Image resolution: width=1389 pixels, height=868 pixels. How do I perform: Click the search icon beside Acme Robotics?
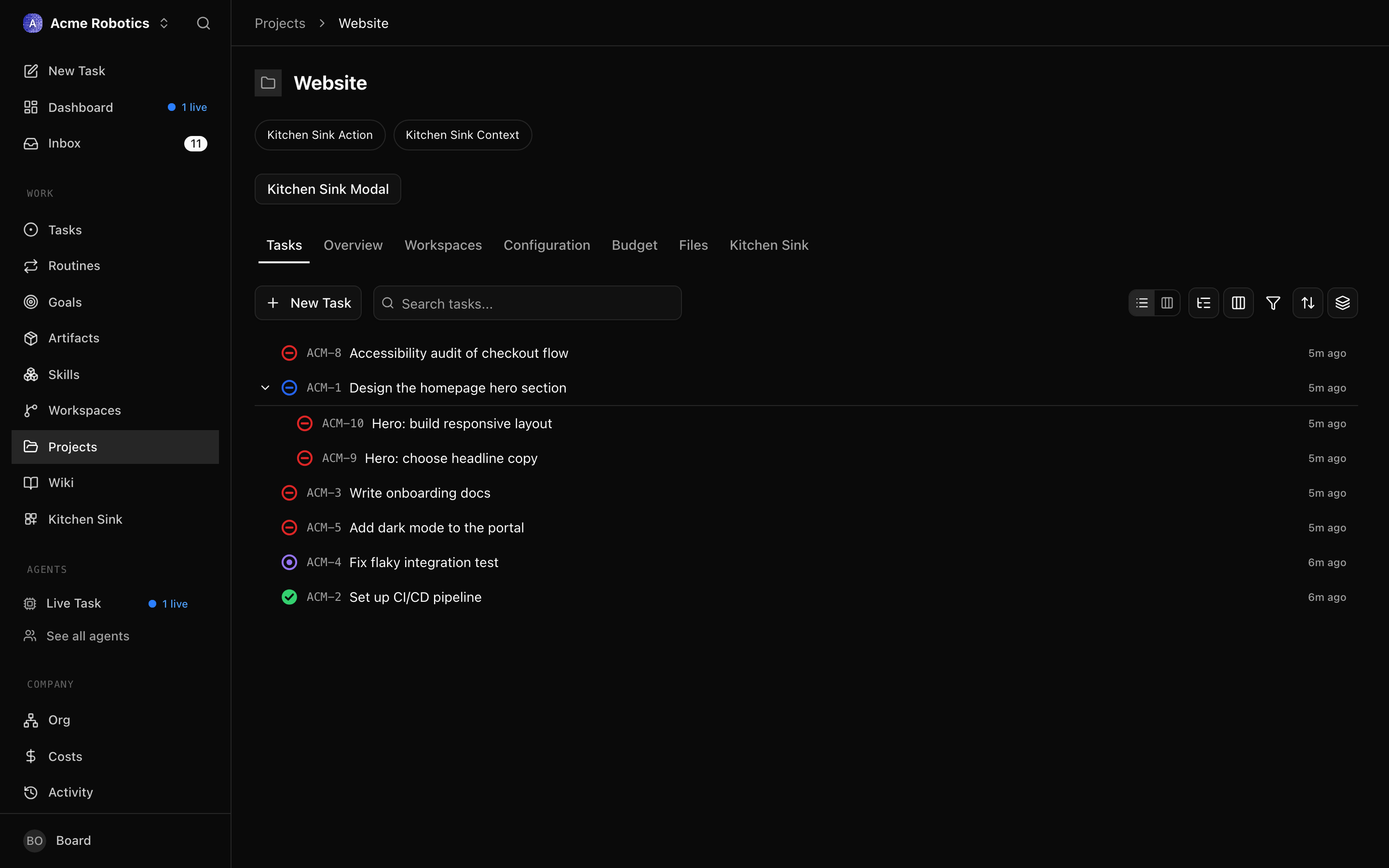(x=203, y=23)
